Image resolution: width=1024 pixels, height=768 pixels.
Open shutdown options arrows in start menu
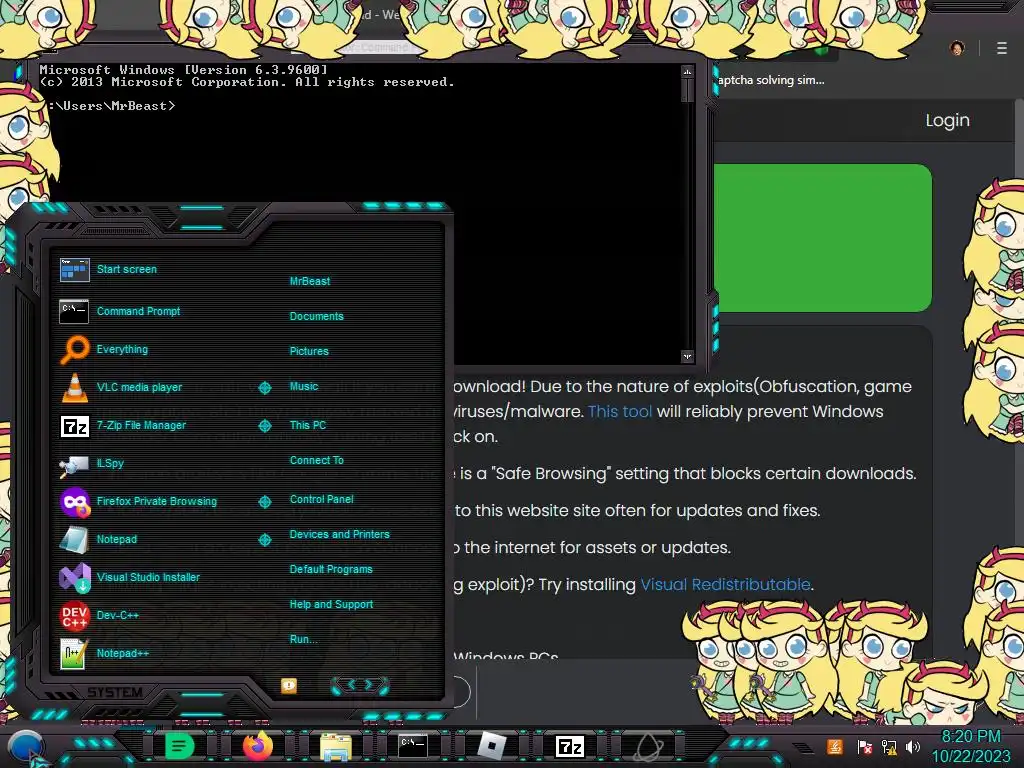pyautogui.click(x=360, y=685)
